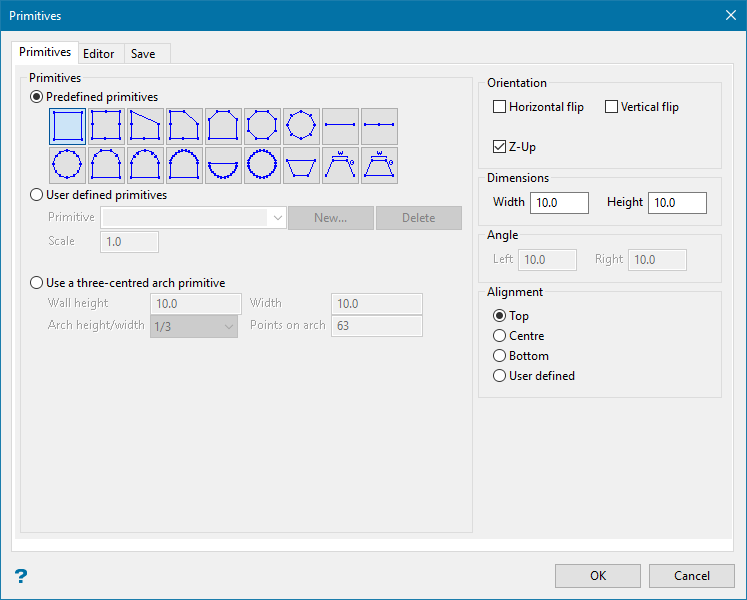Select the simple square primitive shape
Image resolution: width=747 pixels, height=600 pixels.
point(68,126)
